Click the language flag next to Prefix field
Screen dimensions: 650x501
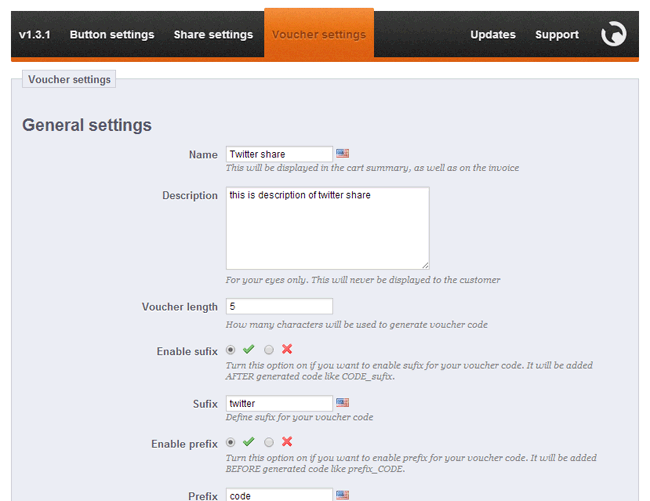(x=342, y=495)
